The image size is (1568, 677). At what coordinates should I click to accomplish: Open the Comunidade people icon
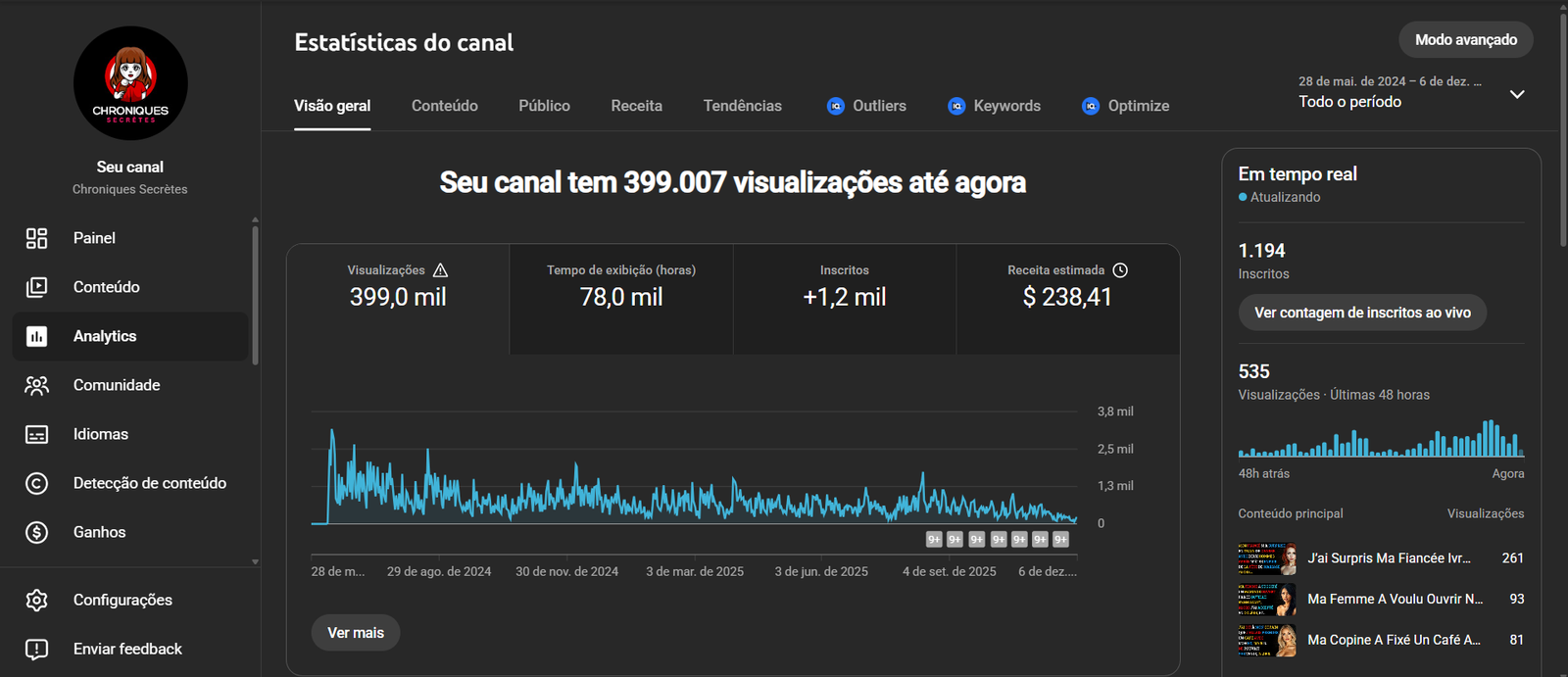point(36,385)
